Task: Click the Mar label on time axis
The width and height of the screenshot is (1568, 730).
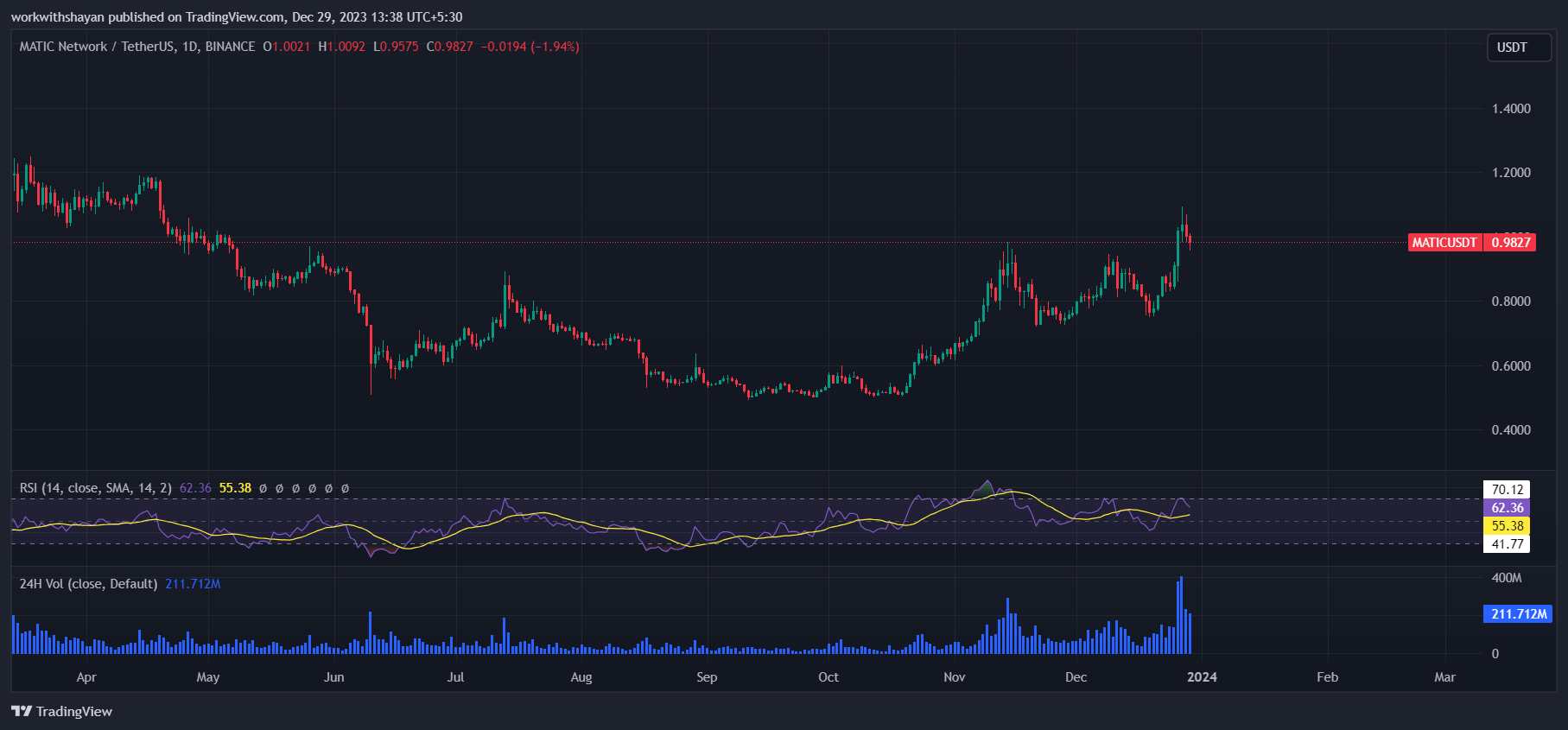Action: (x=1445, y=677)
